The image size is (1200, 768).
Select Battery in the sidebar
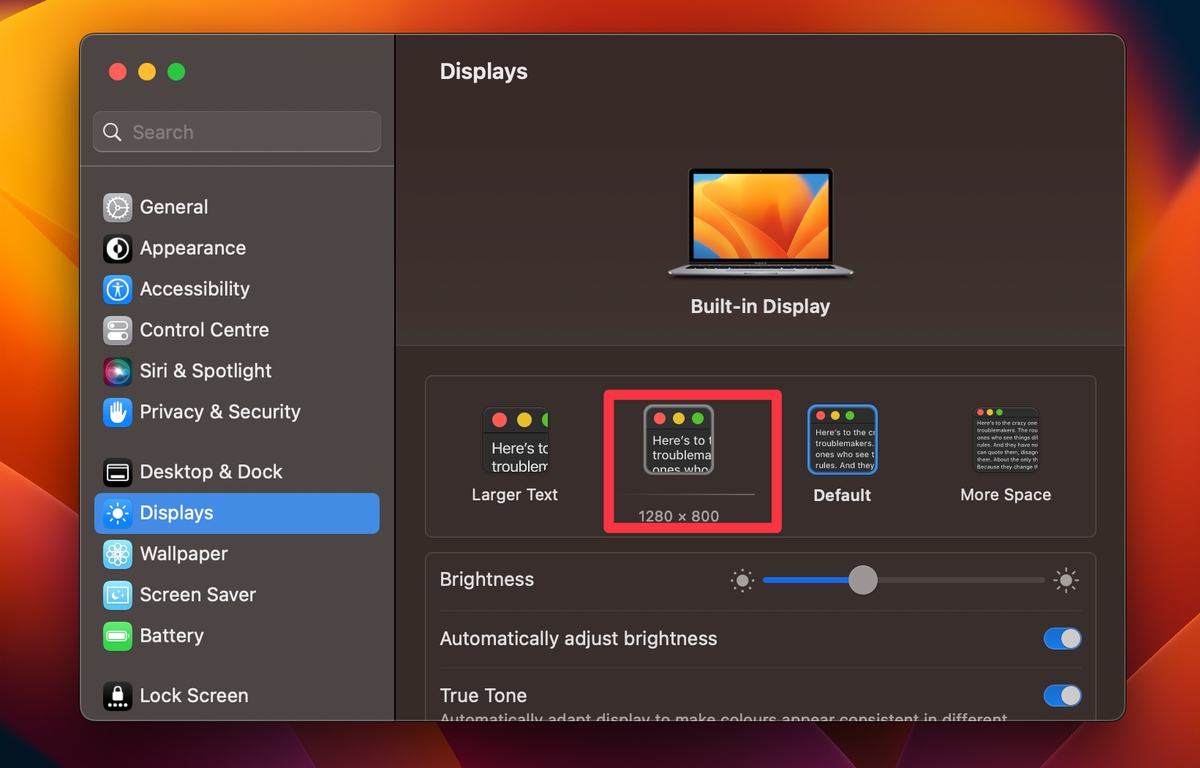[172, 636]
